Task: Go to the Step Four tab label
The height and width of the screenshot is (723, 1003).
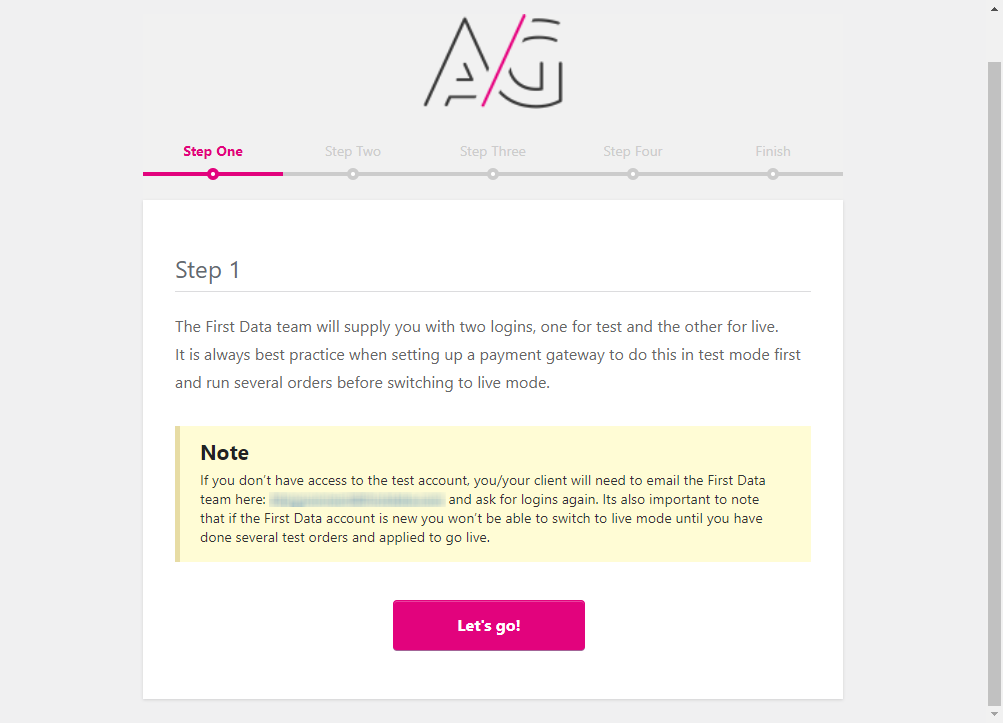Action: (633, 152)
